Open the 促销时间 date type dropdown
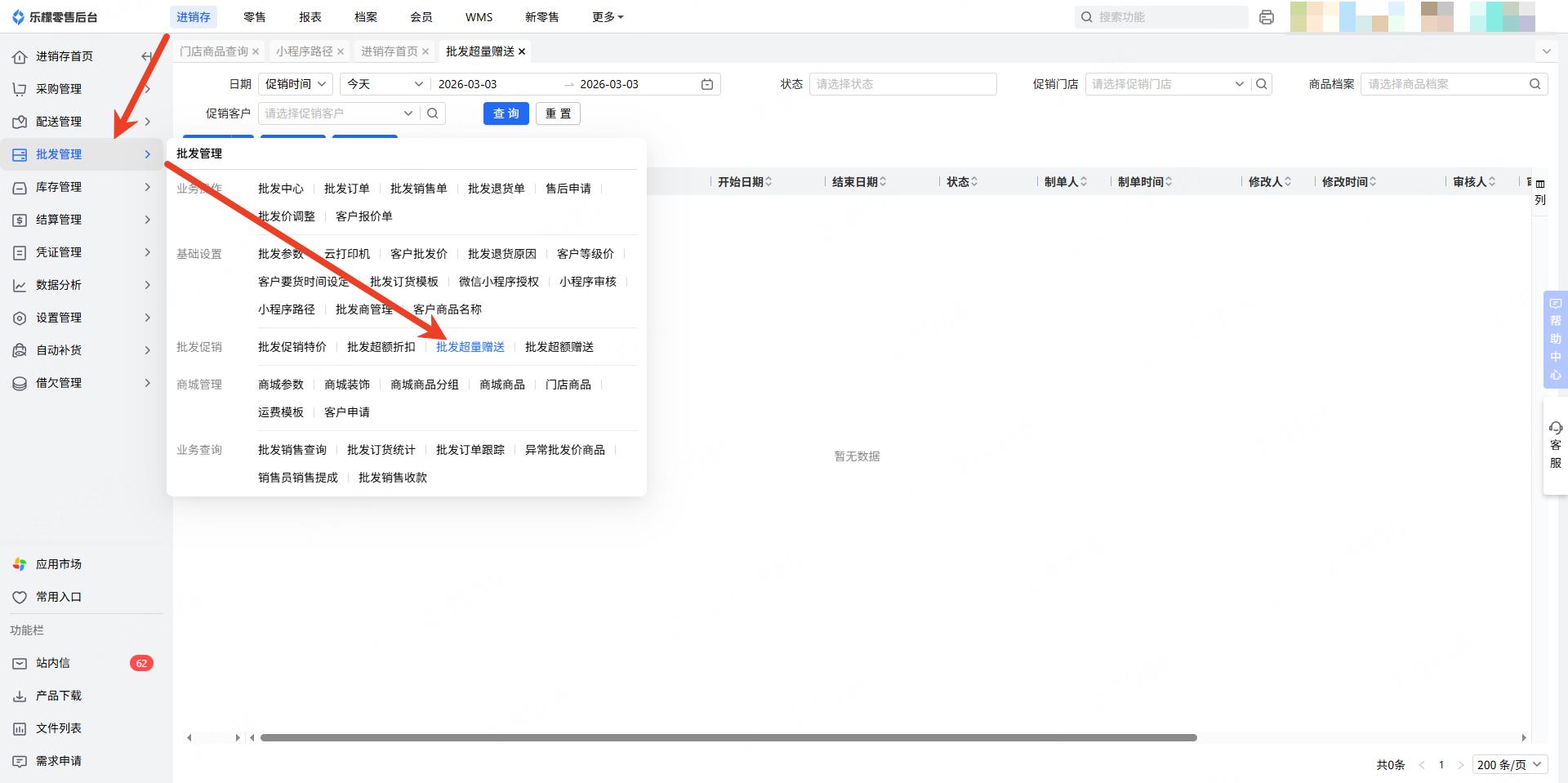 click(x=296, y=84)
